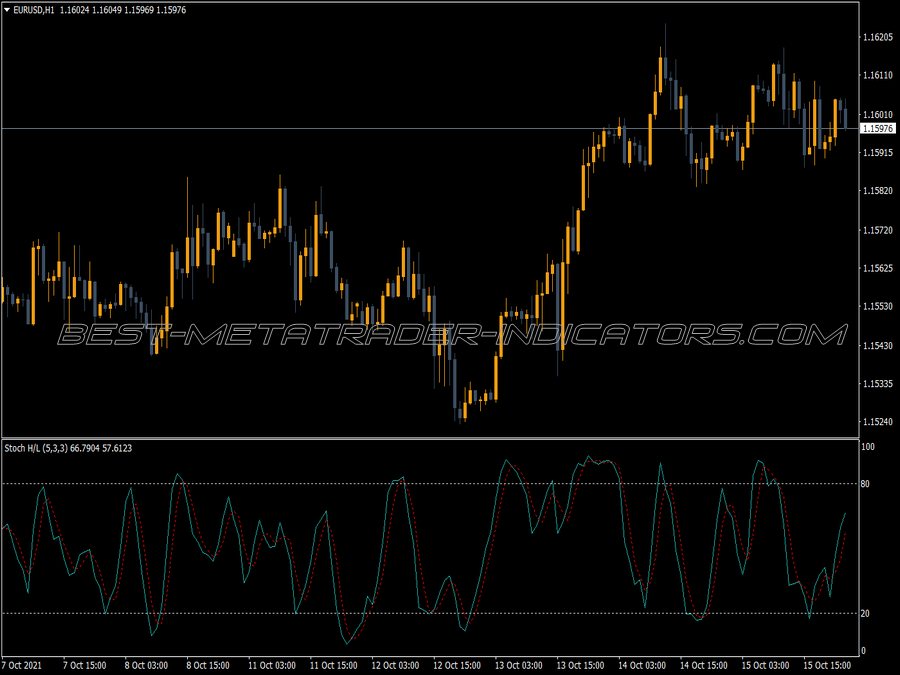Viewport: 900px width, 675px height.
Task: Select the dotted 80 overbought level line
Action: pyautogui.click(x=430, y=484)
